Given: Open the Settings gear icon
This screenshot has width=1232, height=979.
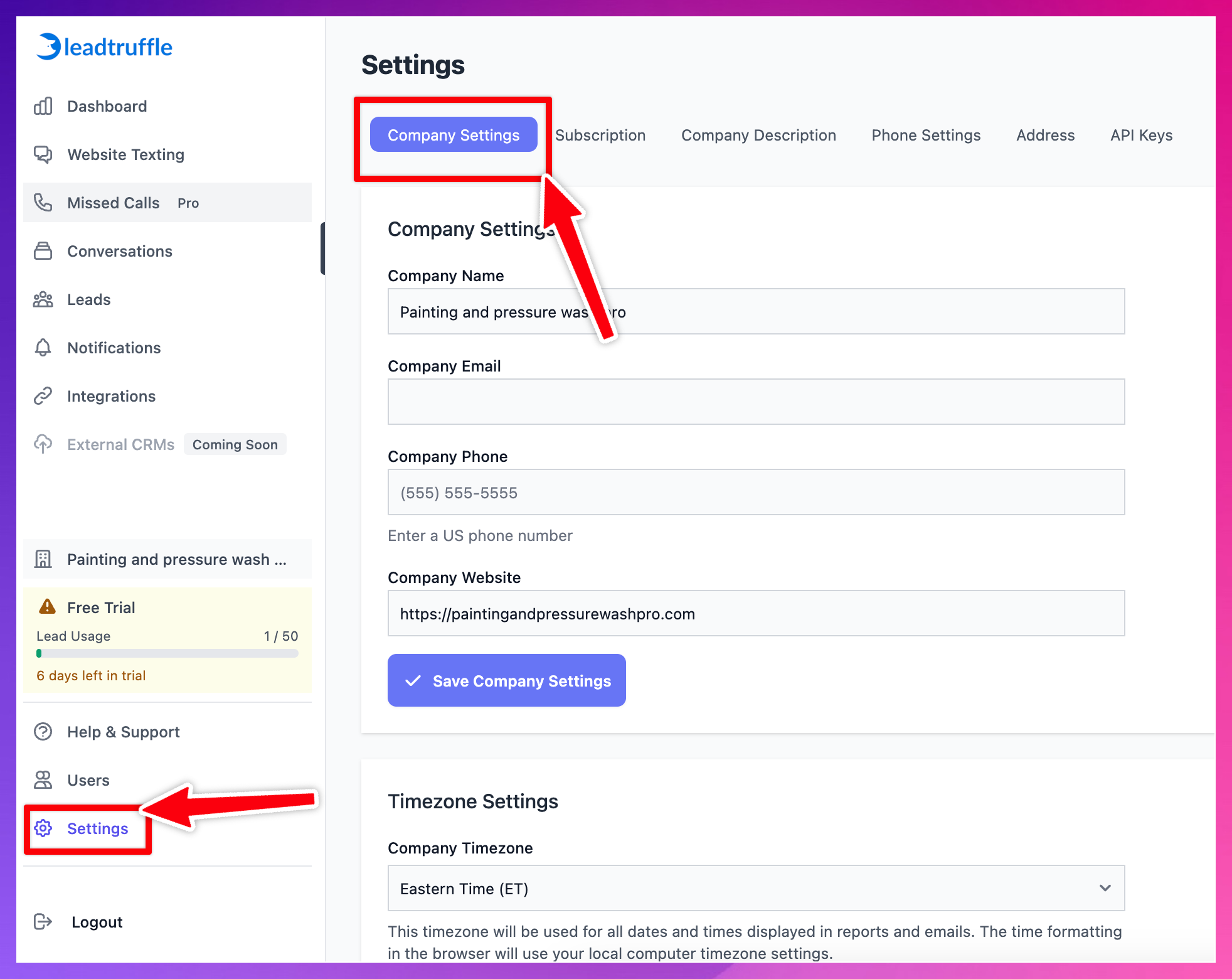Looking at the screenshot, I should [x=43, y=829].
